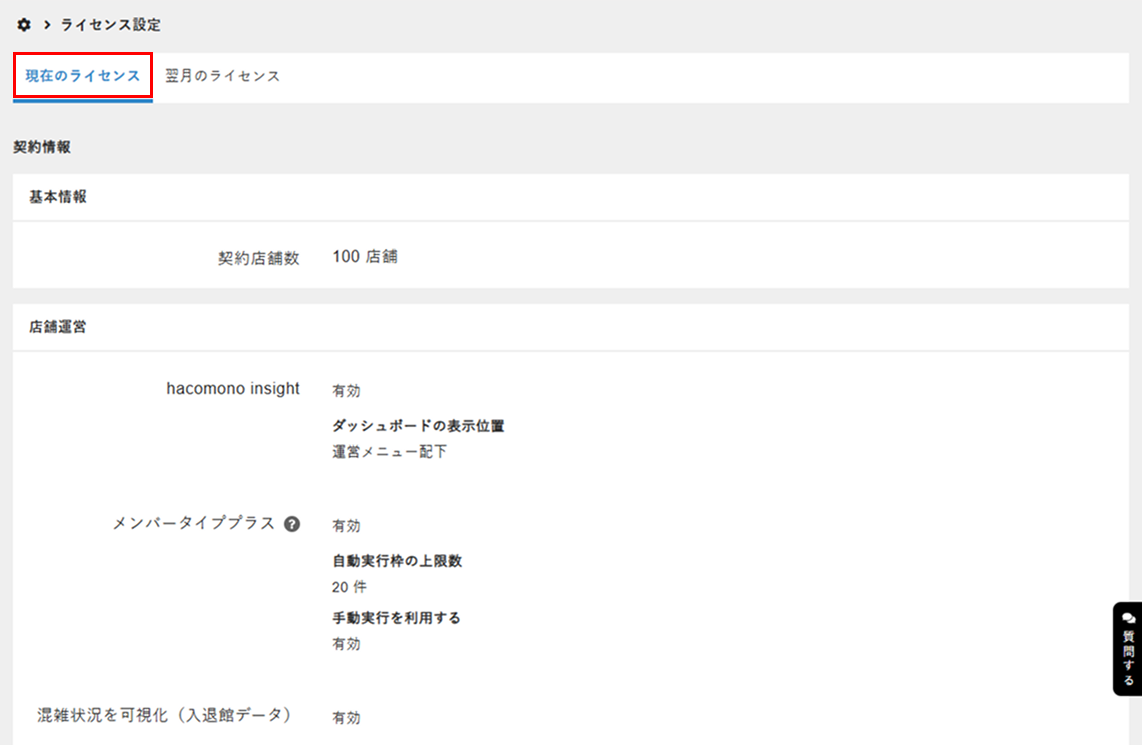This screenshot has height=745, width=1142.
Task: Open the 翌月のライセンス tab
Action: coord(222,76)
